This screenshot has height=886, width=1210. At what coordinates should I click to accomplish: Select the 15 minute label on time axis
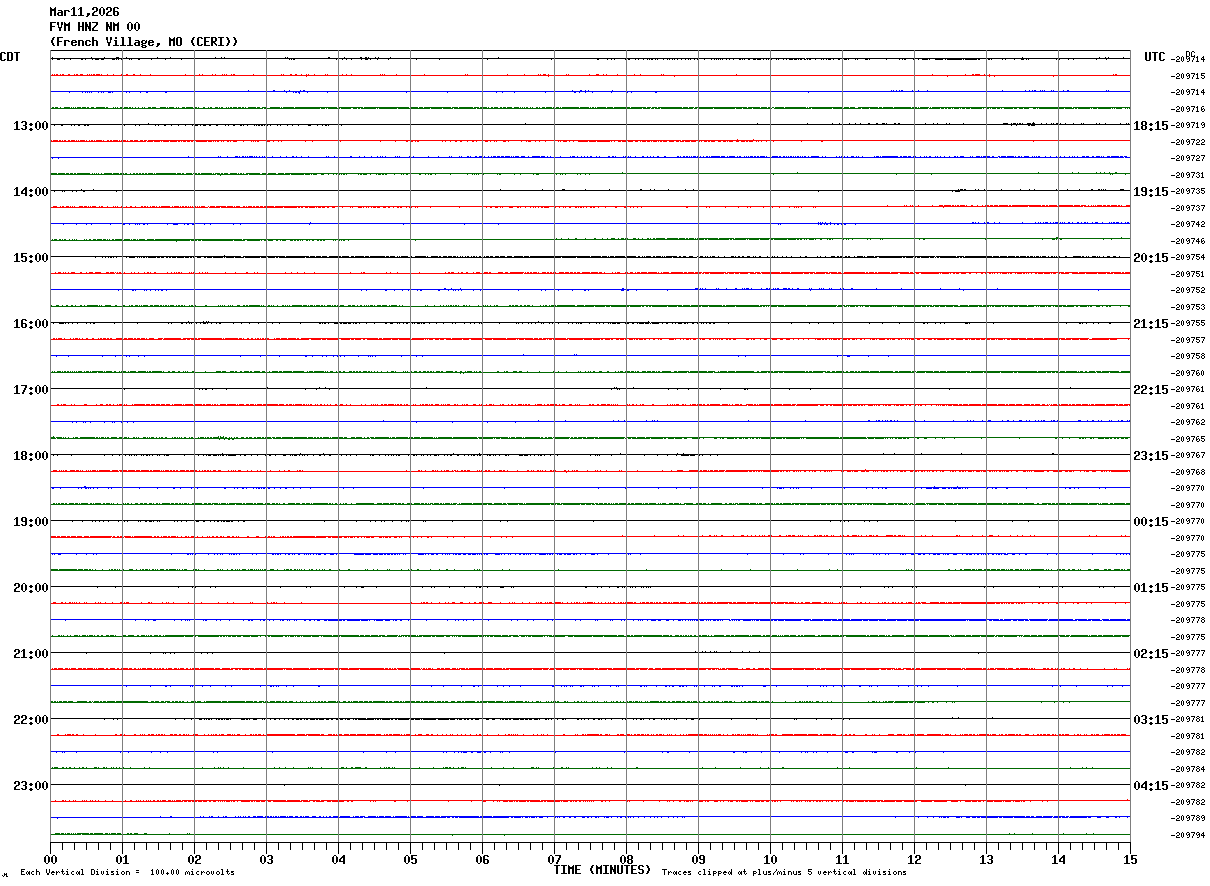click(1130, 859)
